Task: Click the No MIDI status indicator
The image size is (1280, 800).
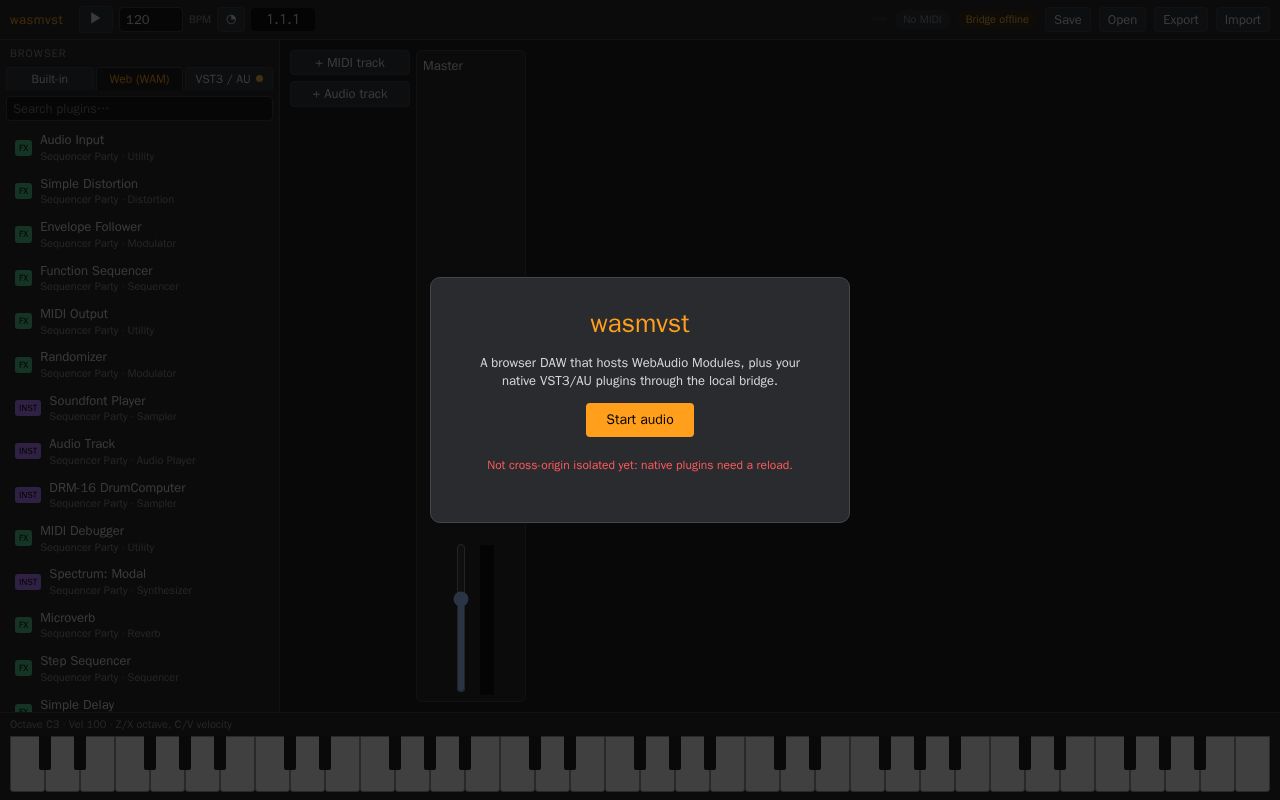Action: tap(922, 19)
